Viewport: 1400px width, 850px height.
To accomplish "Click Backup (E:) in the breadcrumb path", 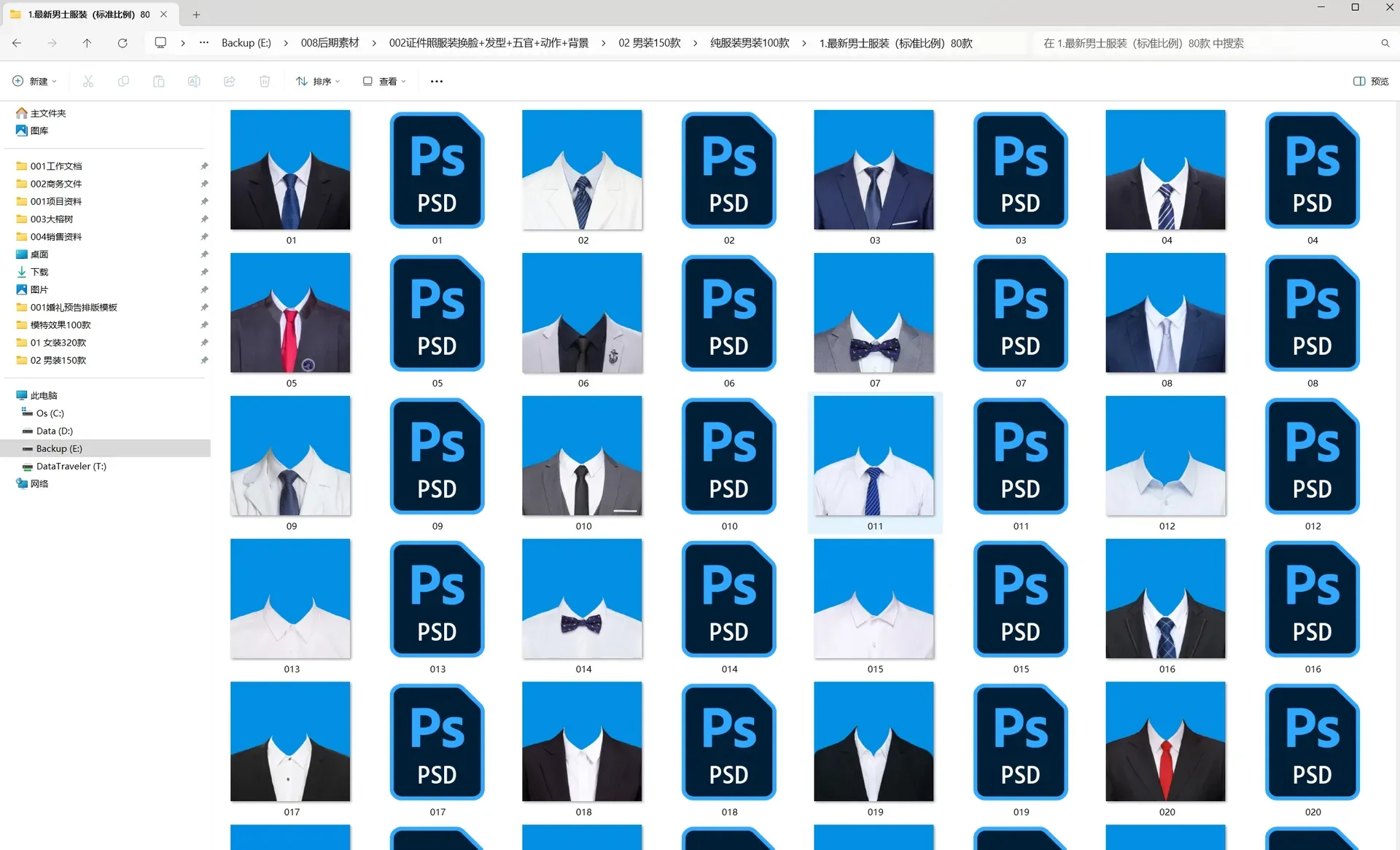I will [x=246, y=44].
